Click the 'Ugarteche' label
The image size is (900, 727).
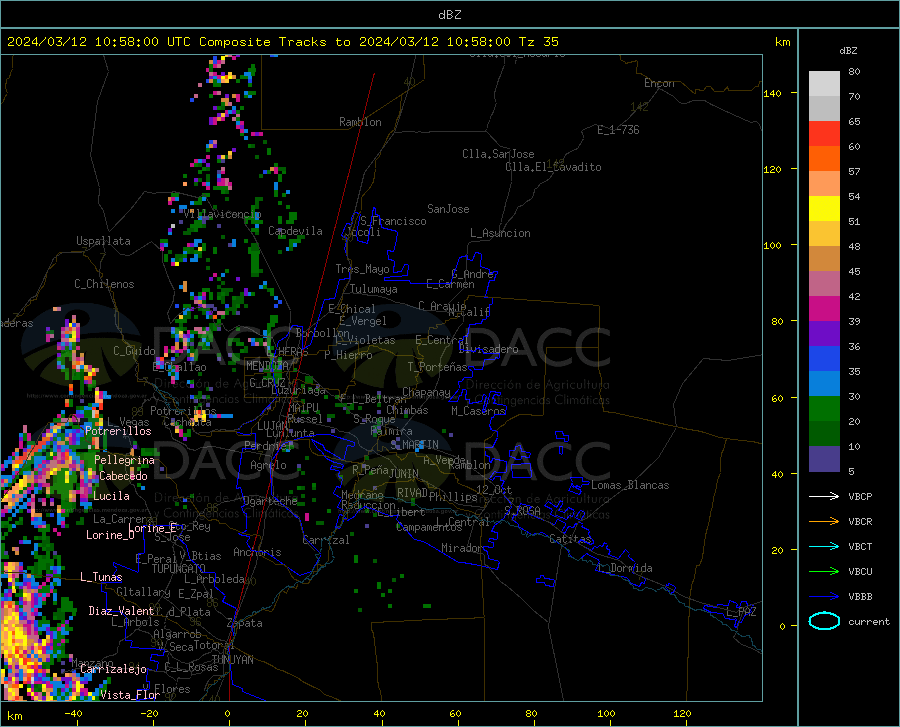click(x=270, y=501)
